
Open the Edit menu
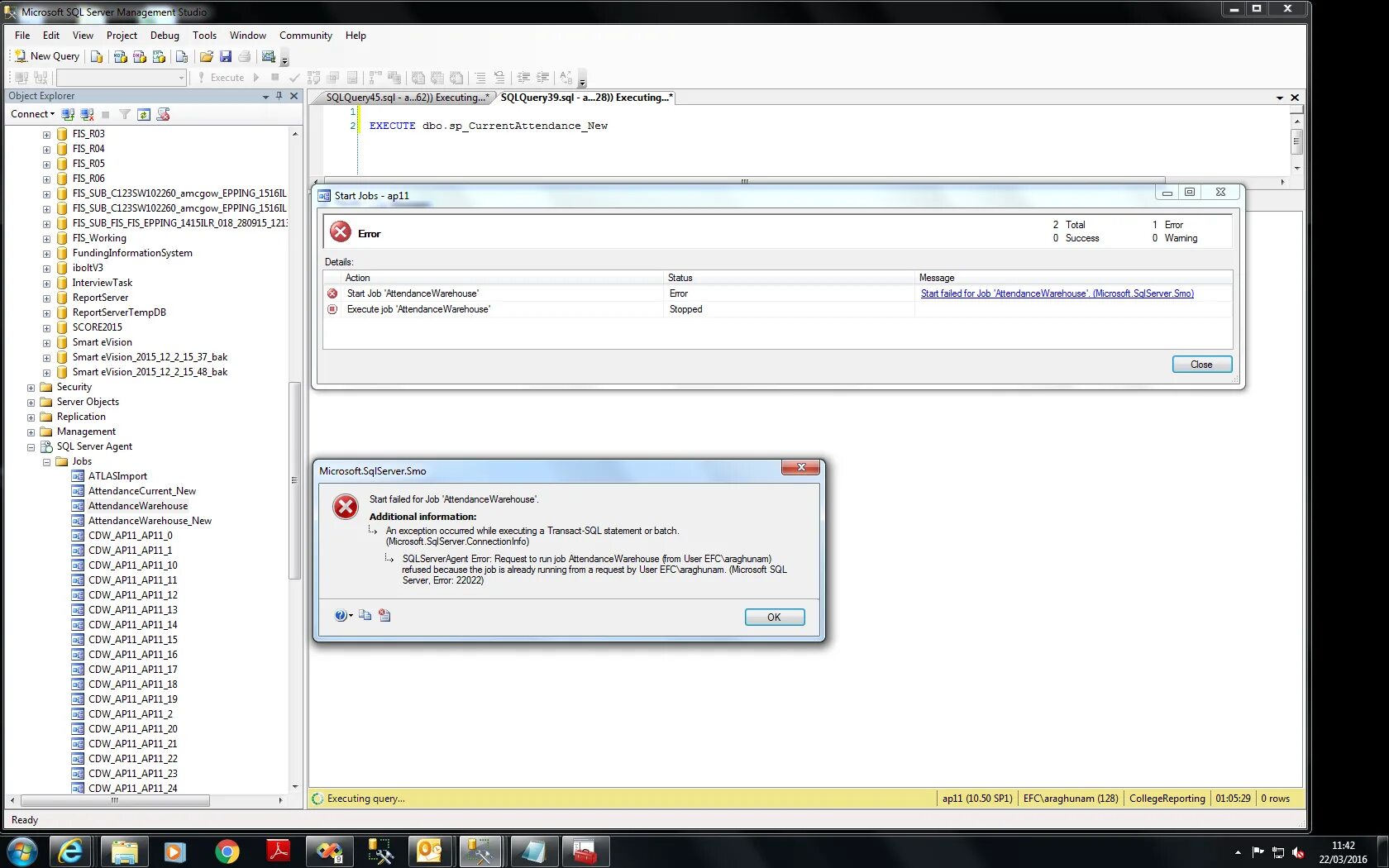tap(51, 36)
